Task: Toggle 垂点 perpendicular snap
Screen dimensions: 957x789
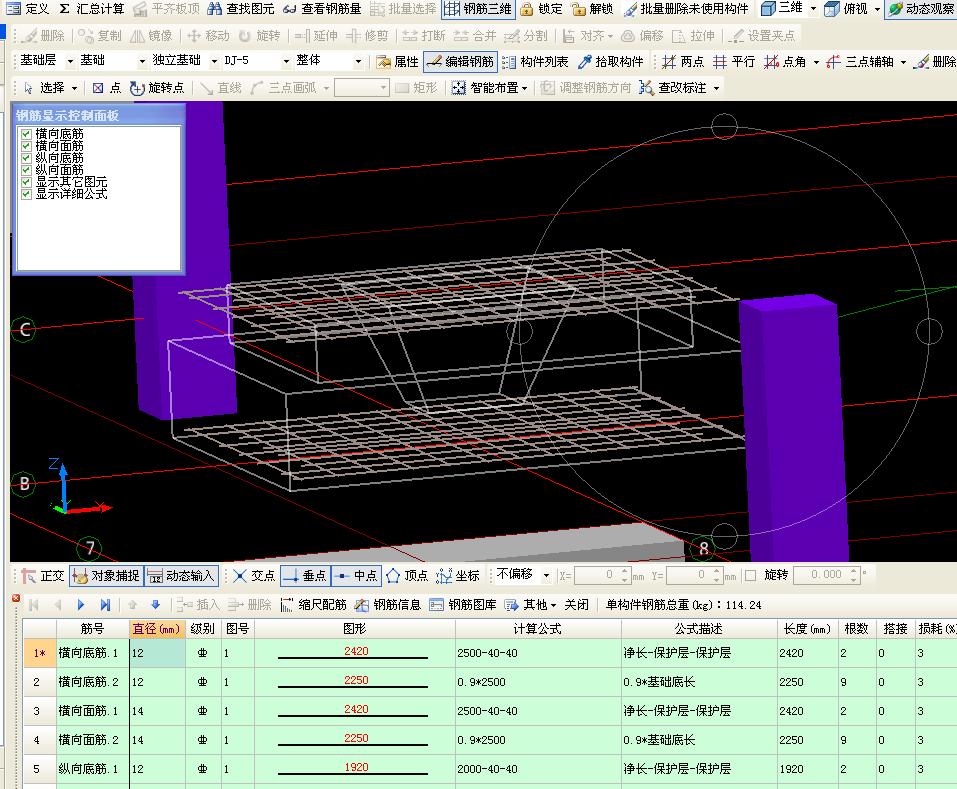Action: coord(305,575)
